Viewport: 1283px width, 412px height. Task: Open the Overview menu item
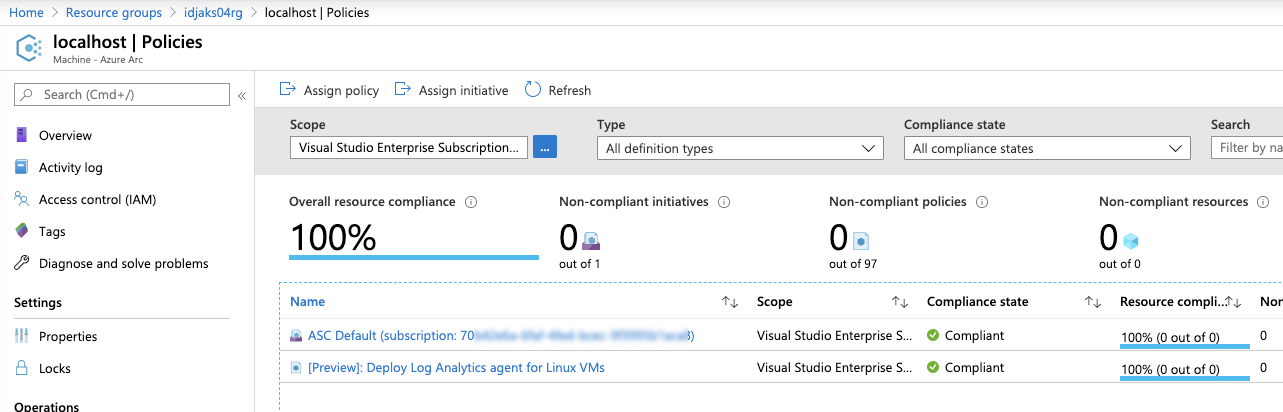click(65, 135)
